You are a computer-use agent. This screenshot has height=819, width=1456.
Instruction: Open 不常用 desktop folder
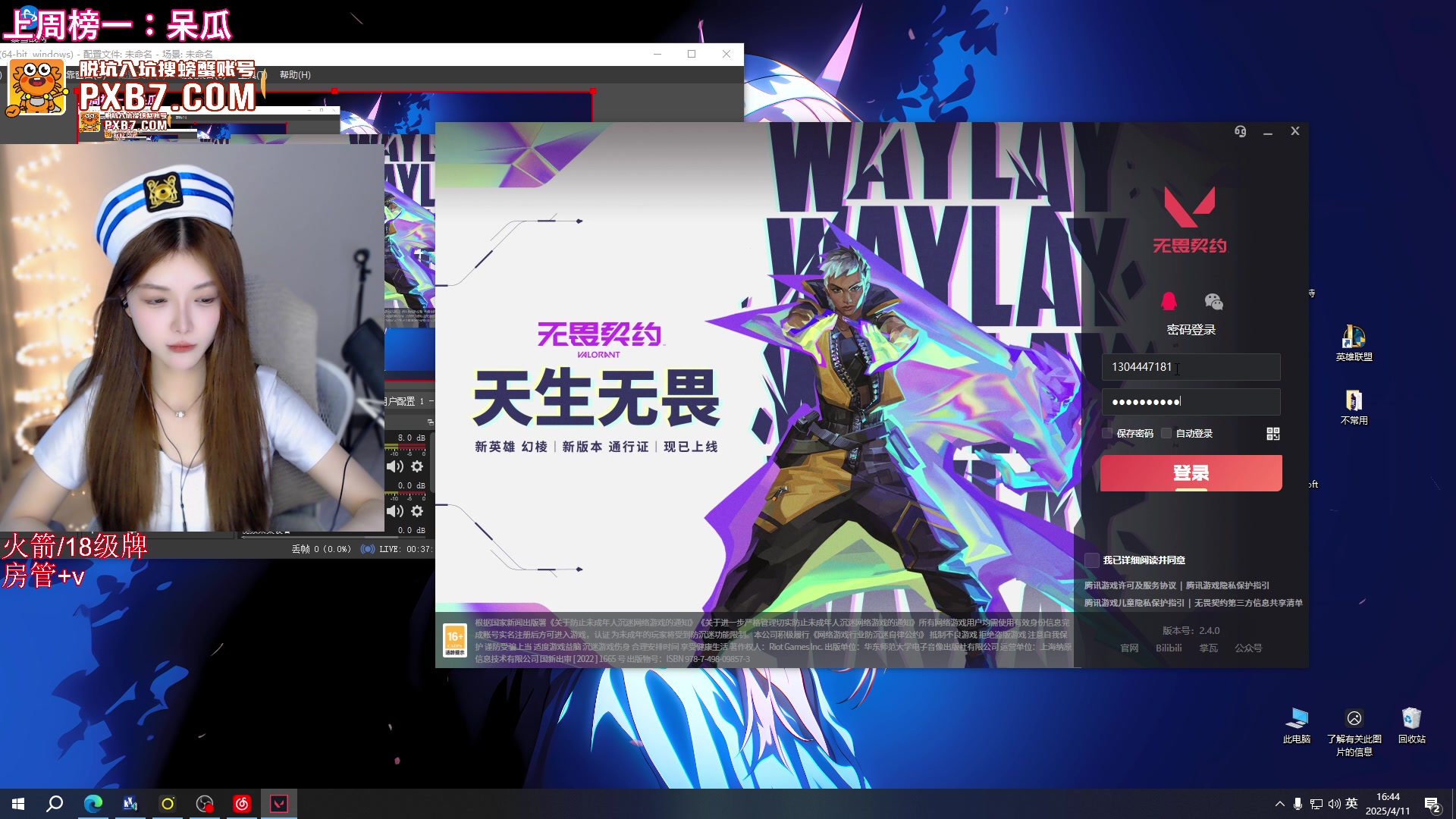[x=1354, y=407]
